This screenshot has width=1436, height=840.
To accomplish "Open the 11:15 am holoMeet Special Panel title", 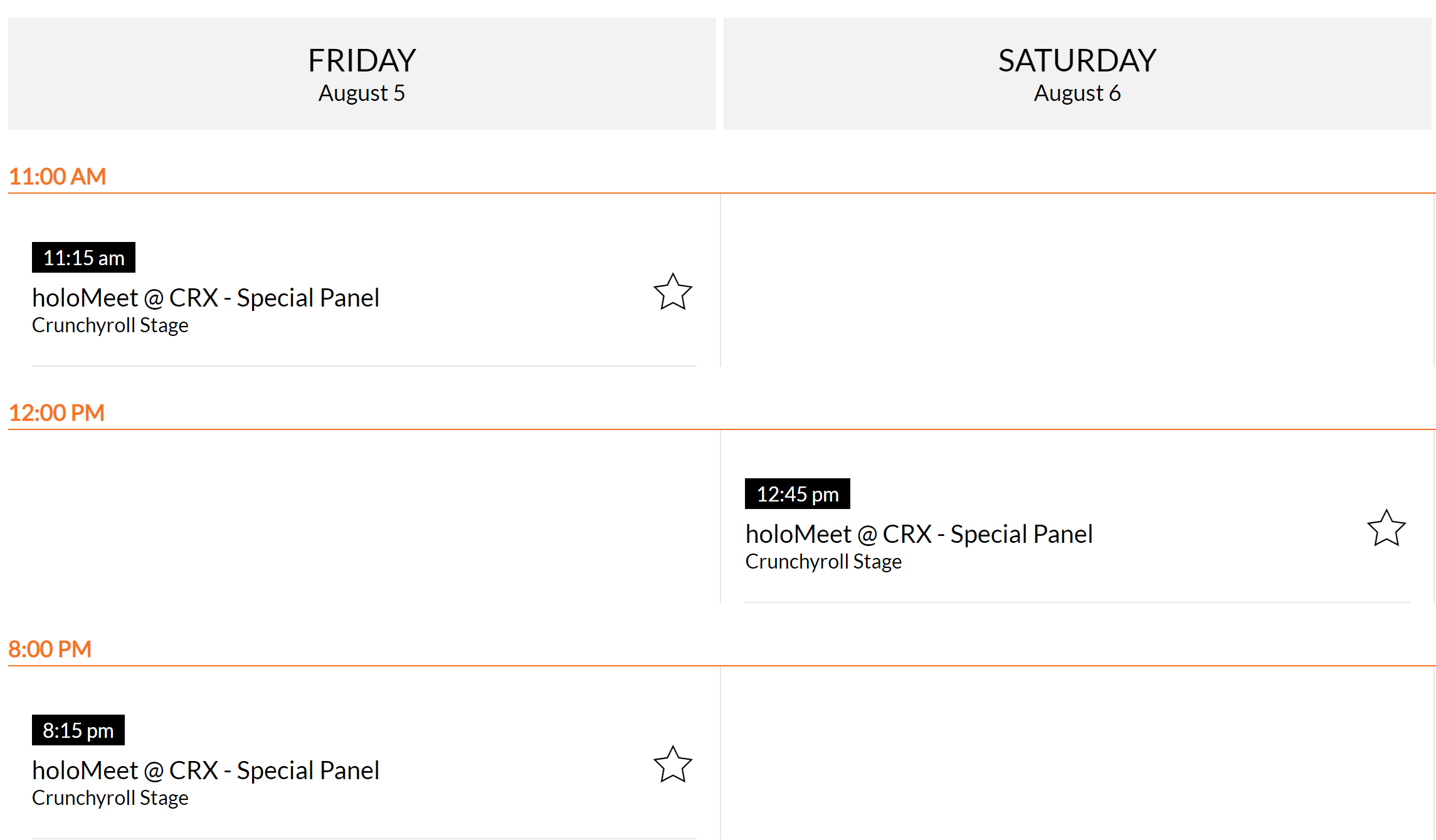I will coord(206,298).
